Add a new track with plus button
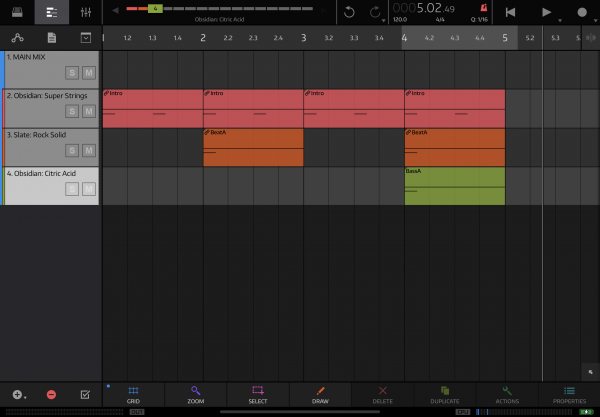 coord(17,394)
